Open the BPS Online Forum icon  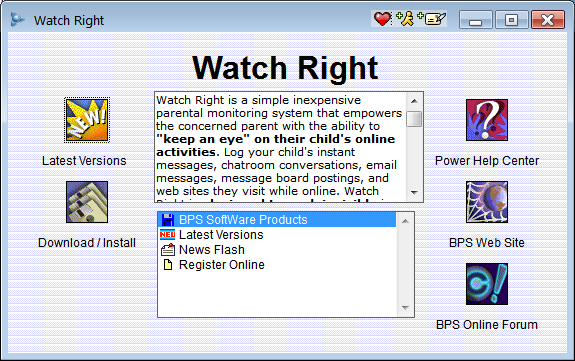pyautogui.click(x=487, y=284)
